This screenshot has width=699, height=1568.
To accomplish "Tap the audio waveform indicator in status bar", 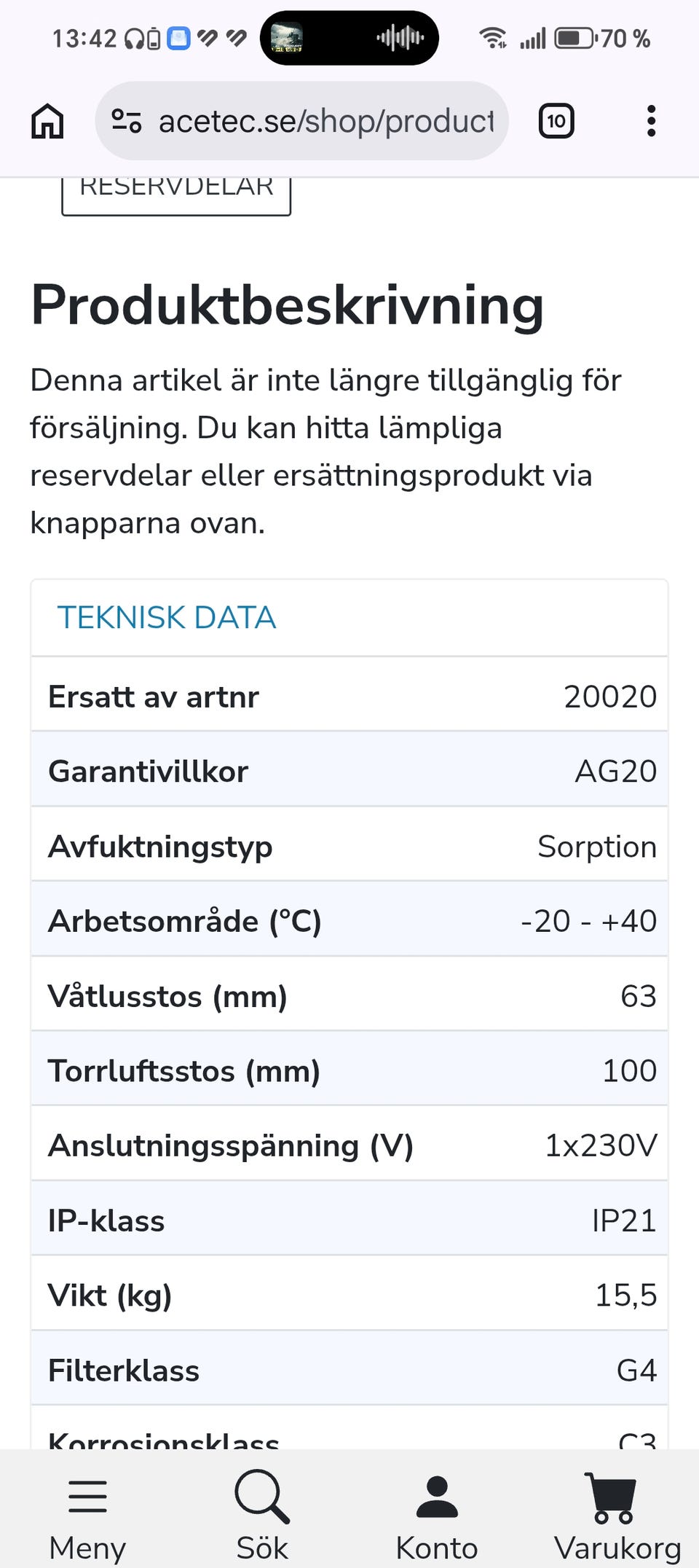I will 400,38.
